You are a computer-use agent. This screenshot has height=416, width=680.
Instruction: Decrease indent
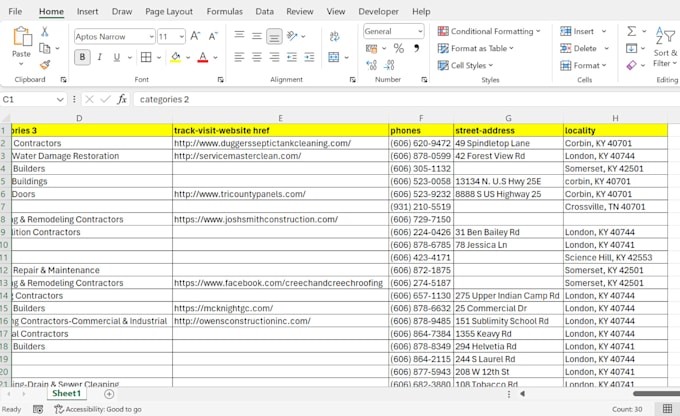tap(292, 57)
